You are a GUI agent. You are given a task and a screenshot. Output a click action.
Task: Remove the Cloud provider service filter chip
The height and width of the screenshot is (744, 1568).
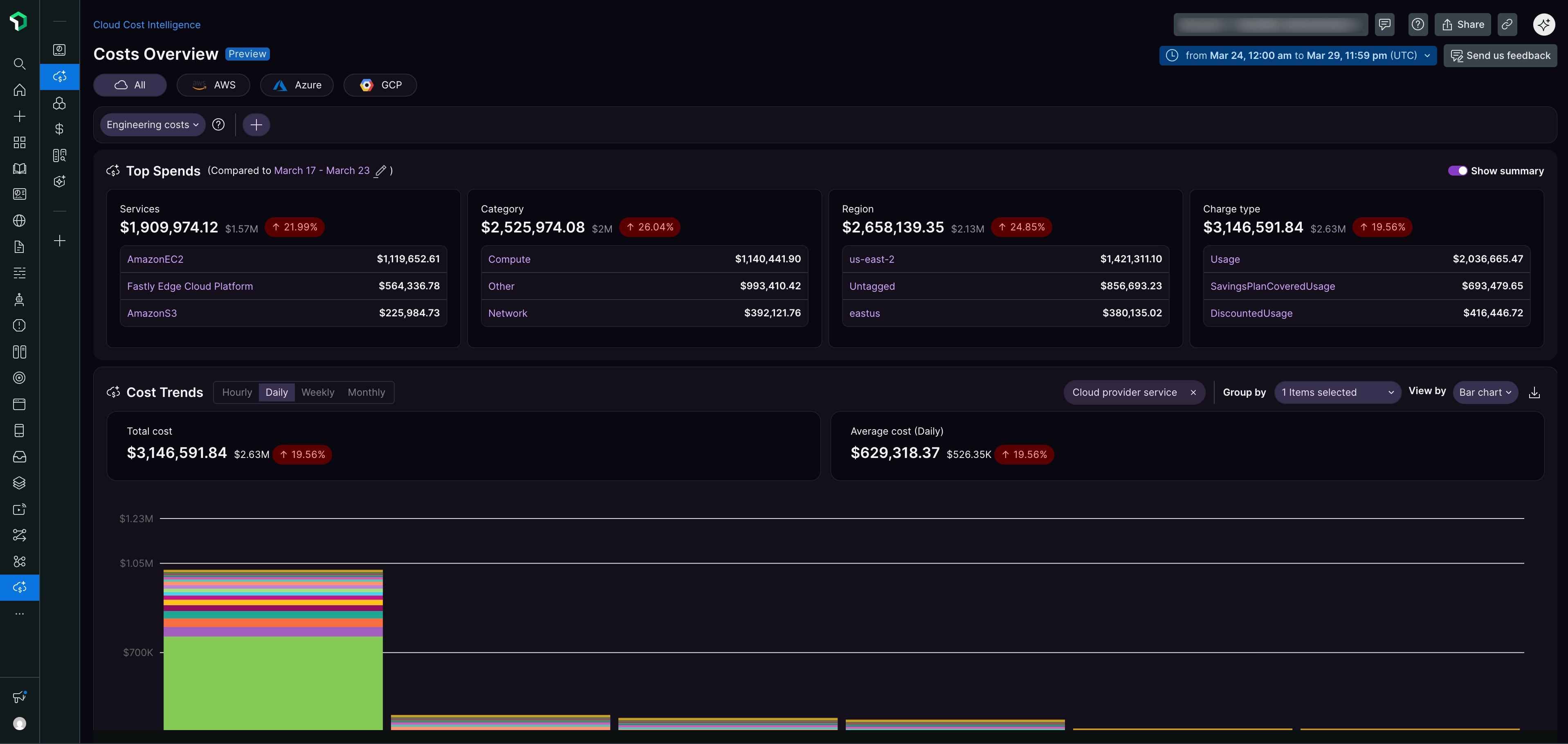(x=1193, y=392)
